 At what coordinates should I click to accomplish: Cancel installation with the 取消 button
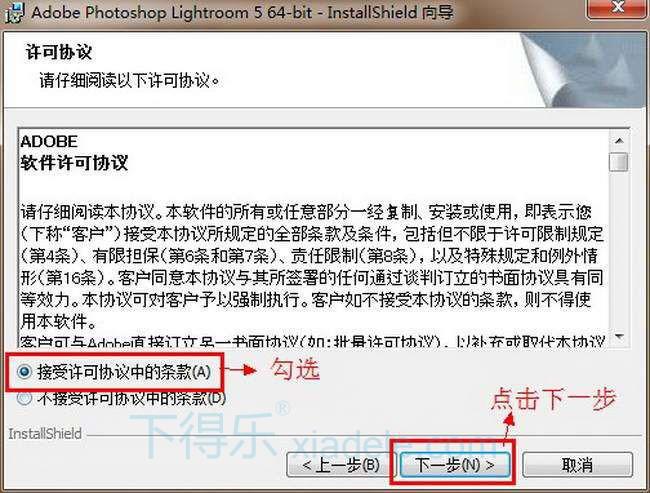(x=577, y=465)
